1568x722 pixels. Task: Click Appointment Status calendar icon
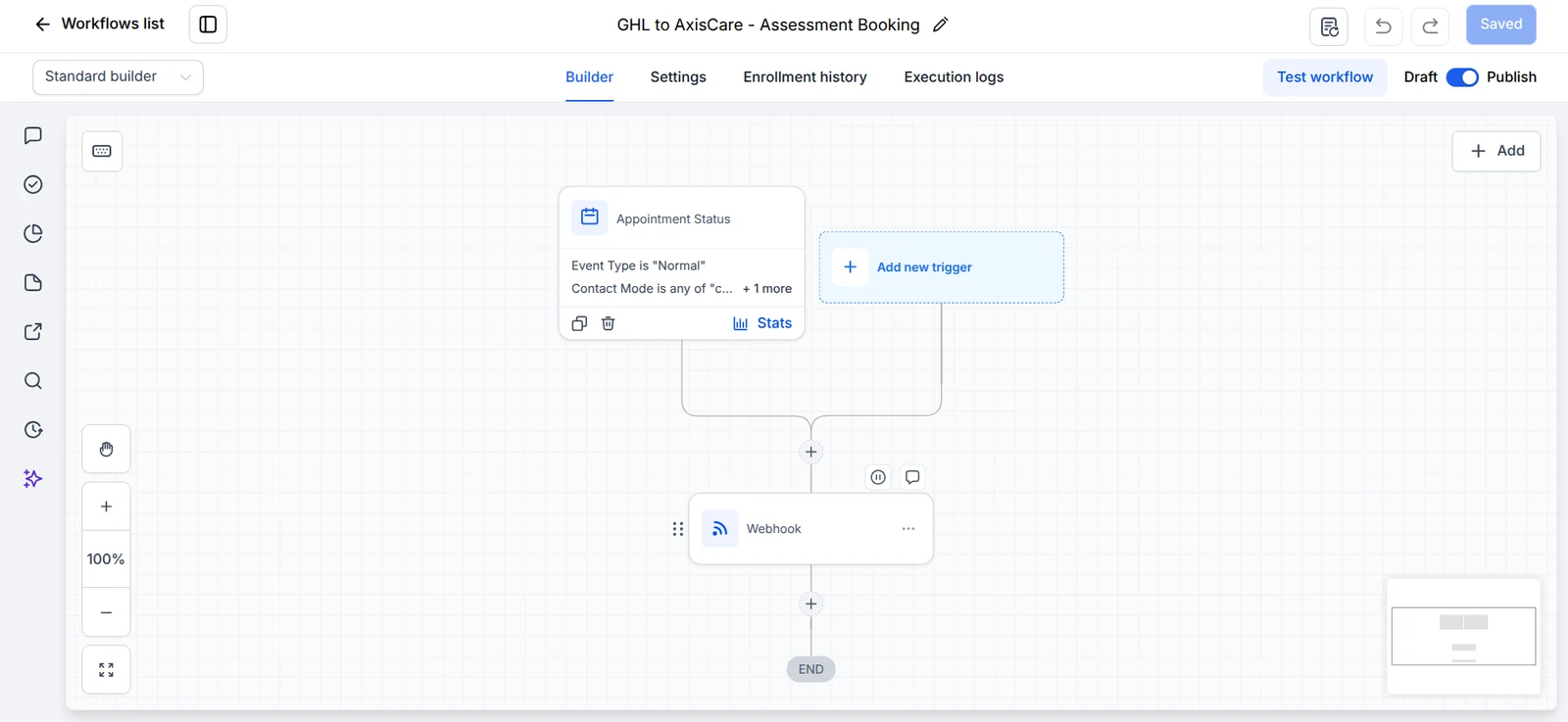coord(590,217)
